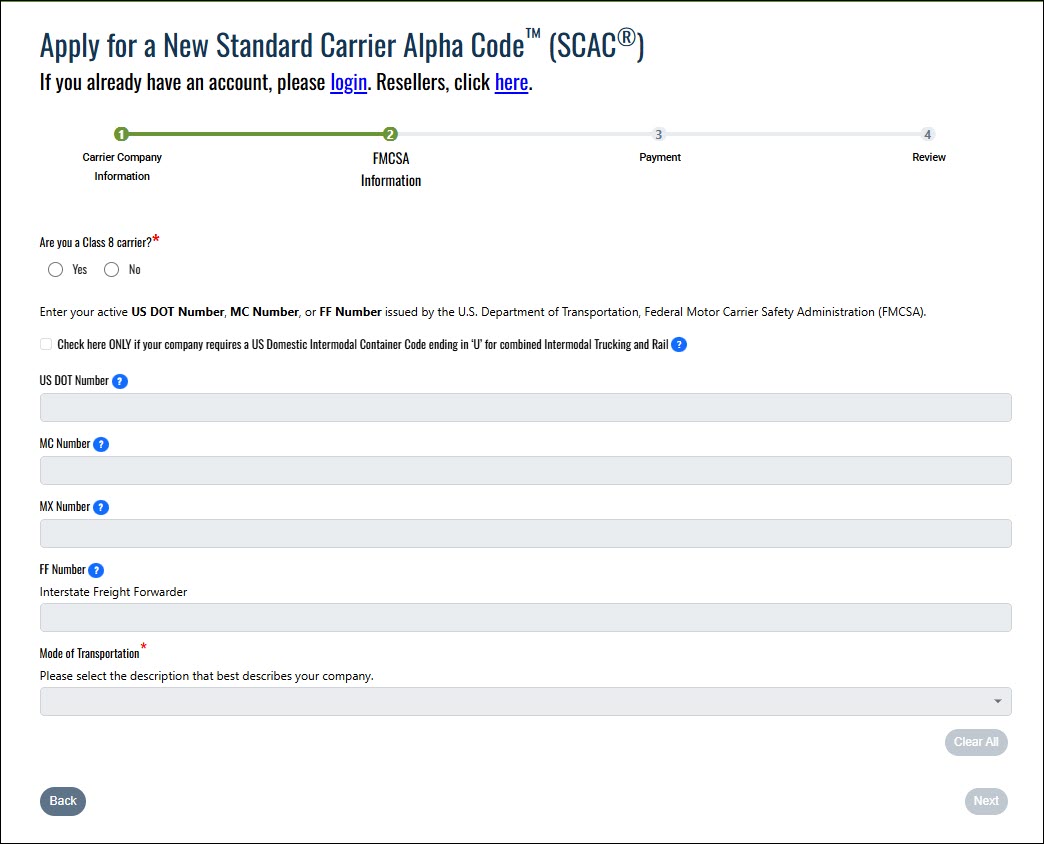Select Yes for Class 8 carrier
Screen dimensions: 1044x844
(x=56, y=269)
